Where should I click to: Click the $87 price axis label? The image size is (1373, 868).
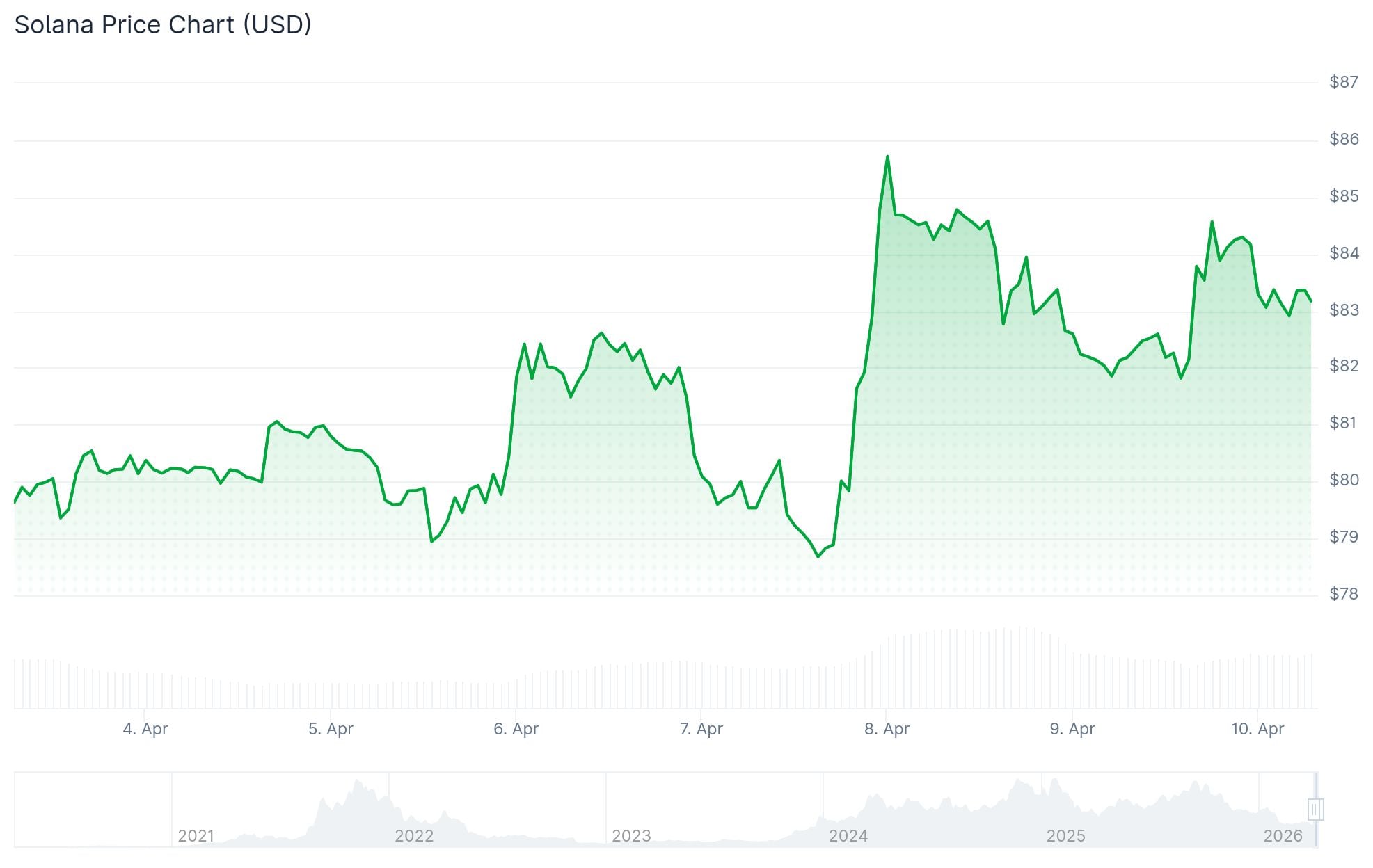(1343, 82)
